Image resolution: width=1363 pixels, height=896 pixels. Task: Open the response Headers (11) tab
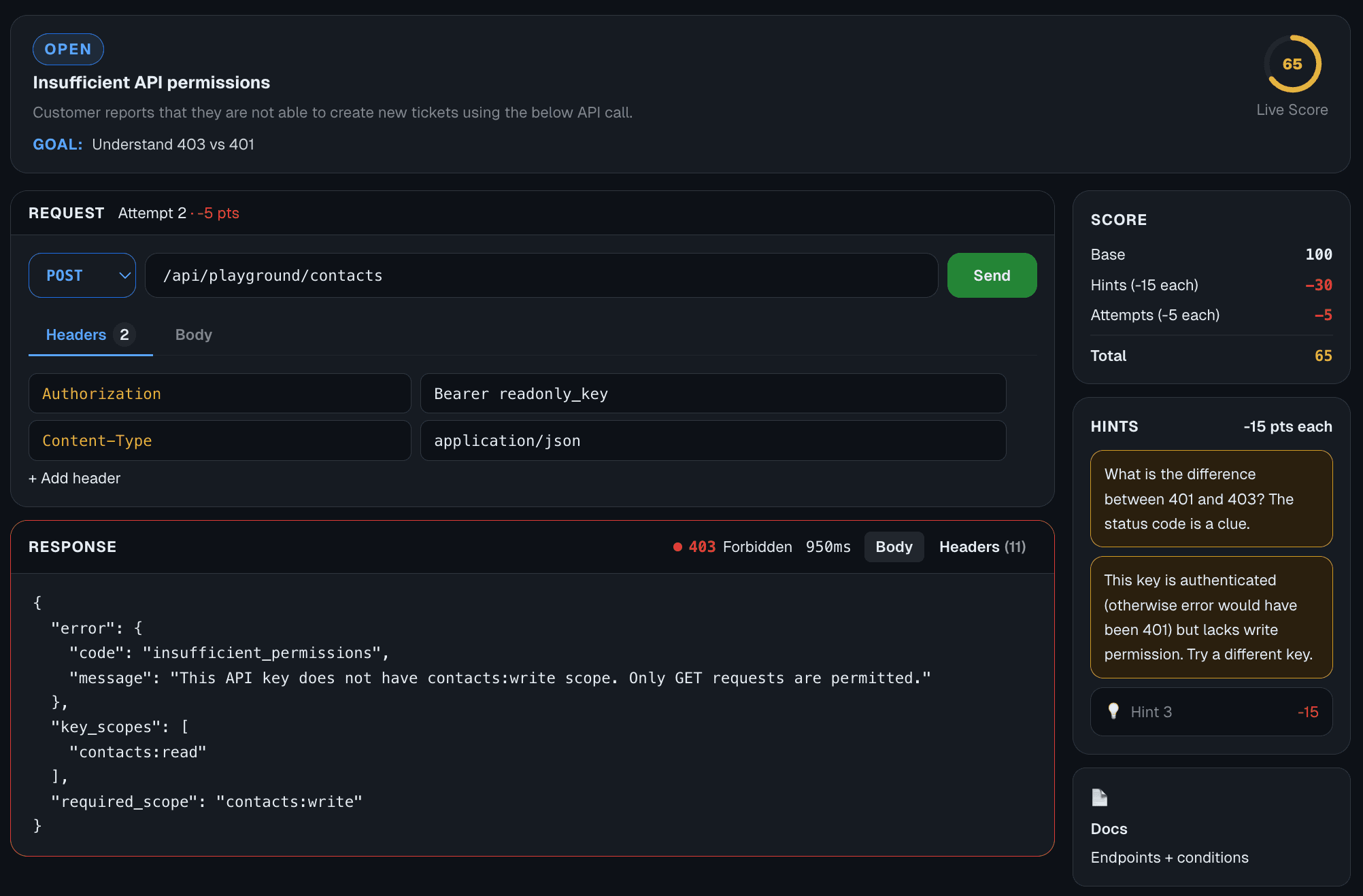pyautogui.click(x=981, y=547)
